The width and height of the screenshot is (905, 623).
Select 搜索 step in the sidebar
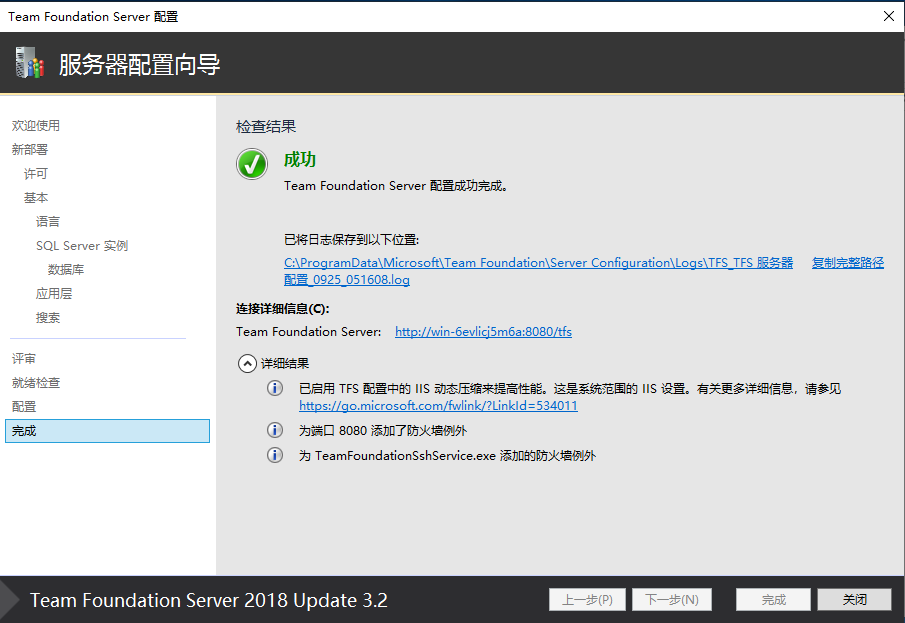click(x=48, y=318)
